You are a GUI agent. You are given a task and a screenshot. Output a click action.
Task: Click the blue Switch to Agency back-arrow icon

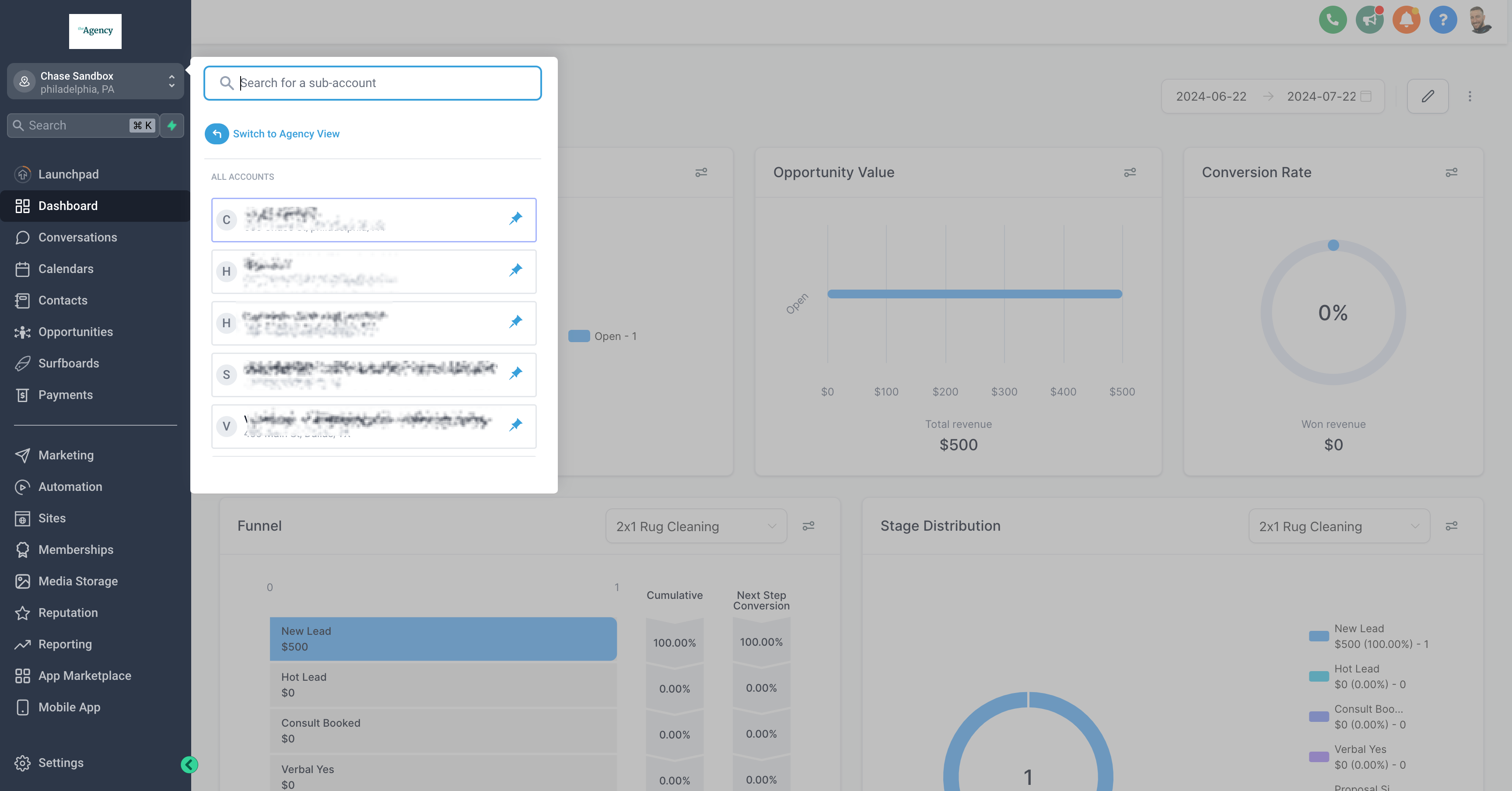pyautogui.click(x=217, y=134)
